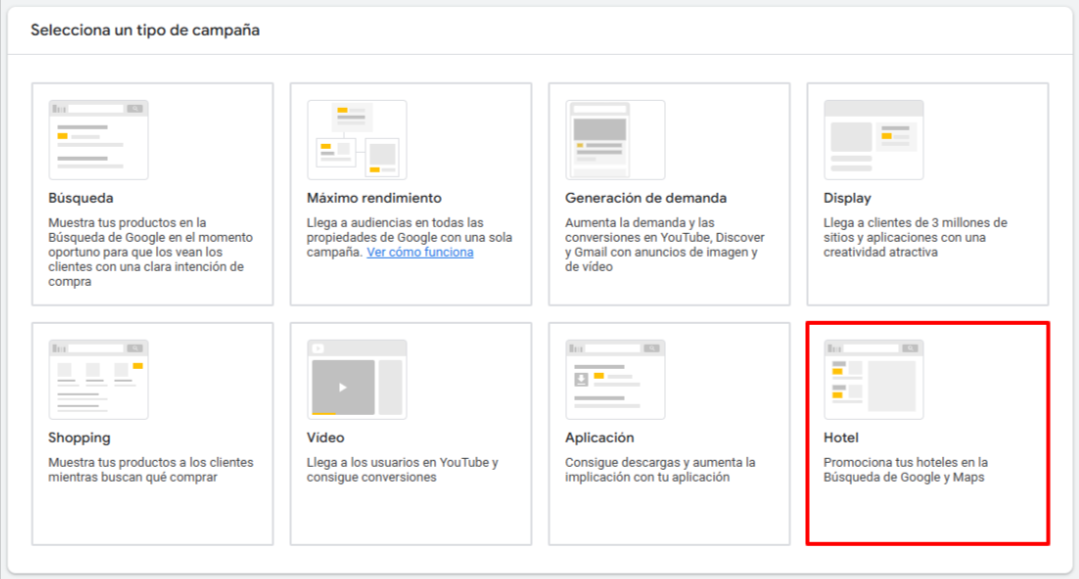The image size is (1079, 579).
Task: Click description 'Muestra tus productos a los clientes'
Action: click(151, 470)
